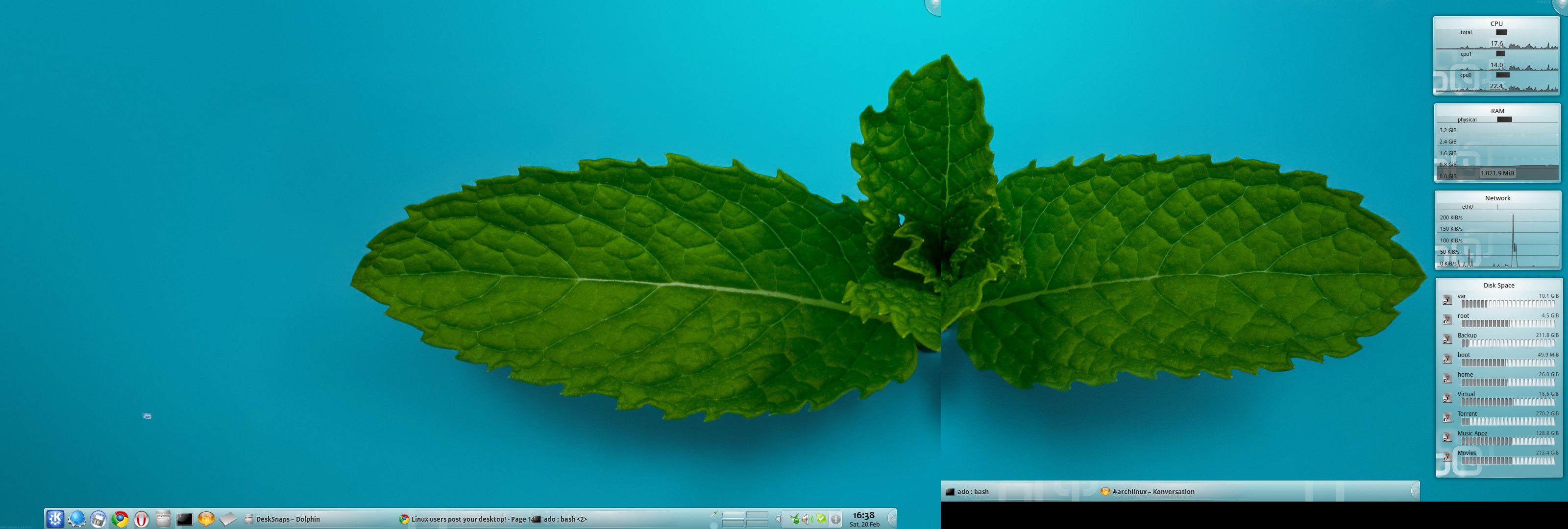The image size is (1568, 529).
Task: Open second screen panel's toolbox at right end
Action: 1415,491
